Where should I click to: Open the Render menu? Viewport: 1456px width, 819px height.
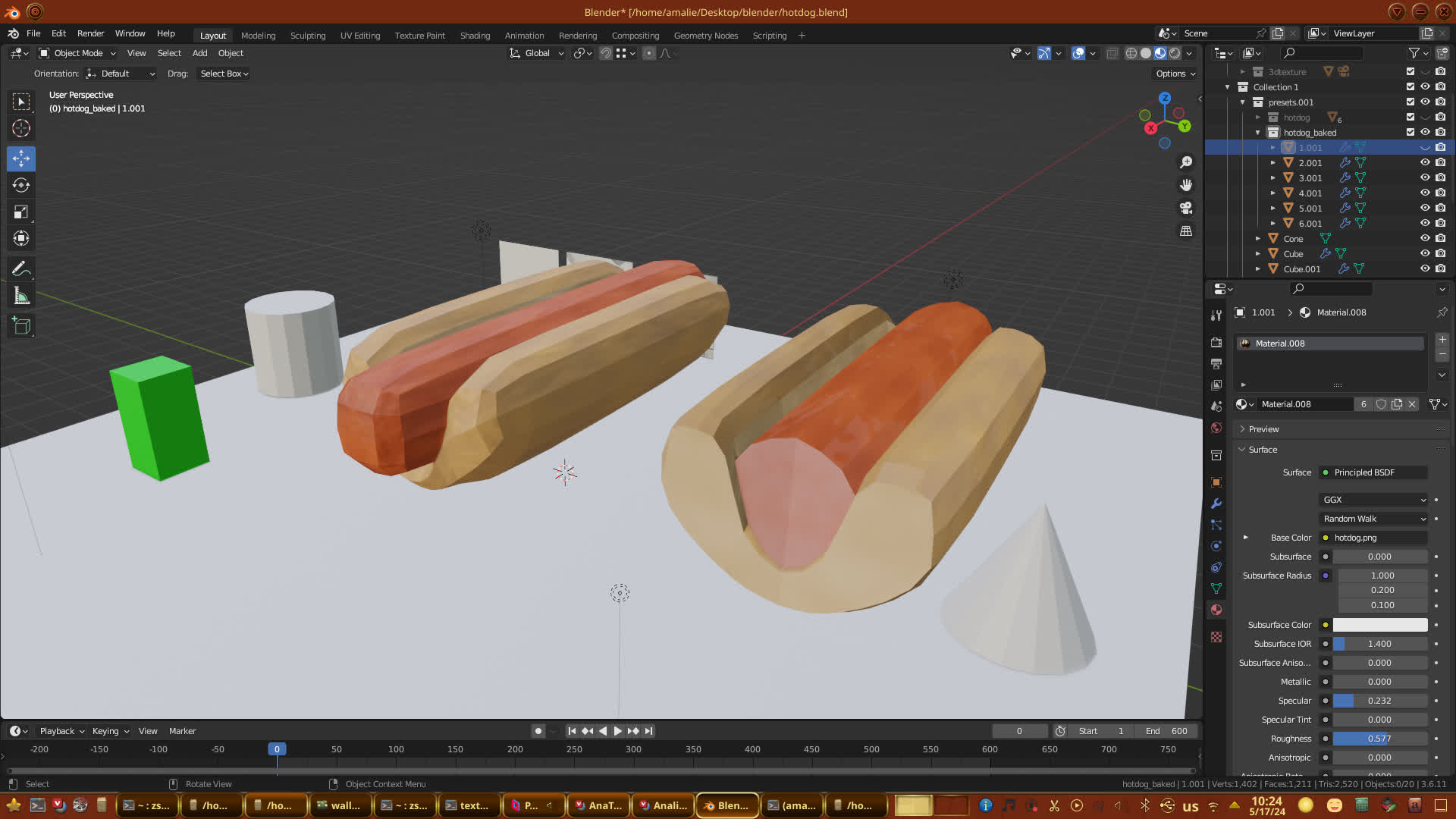[x=90, y=33]
